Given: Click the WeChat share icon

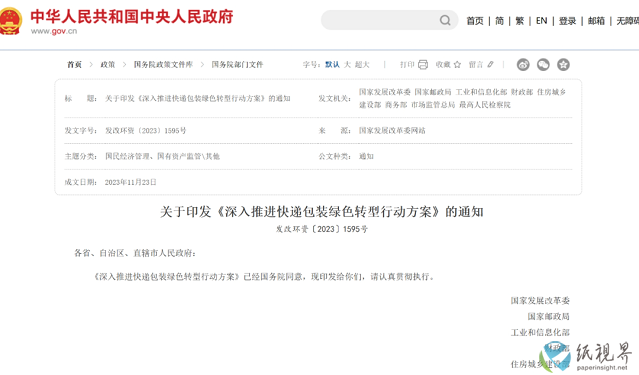Looking at the screenshot, I should (543, 64).
